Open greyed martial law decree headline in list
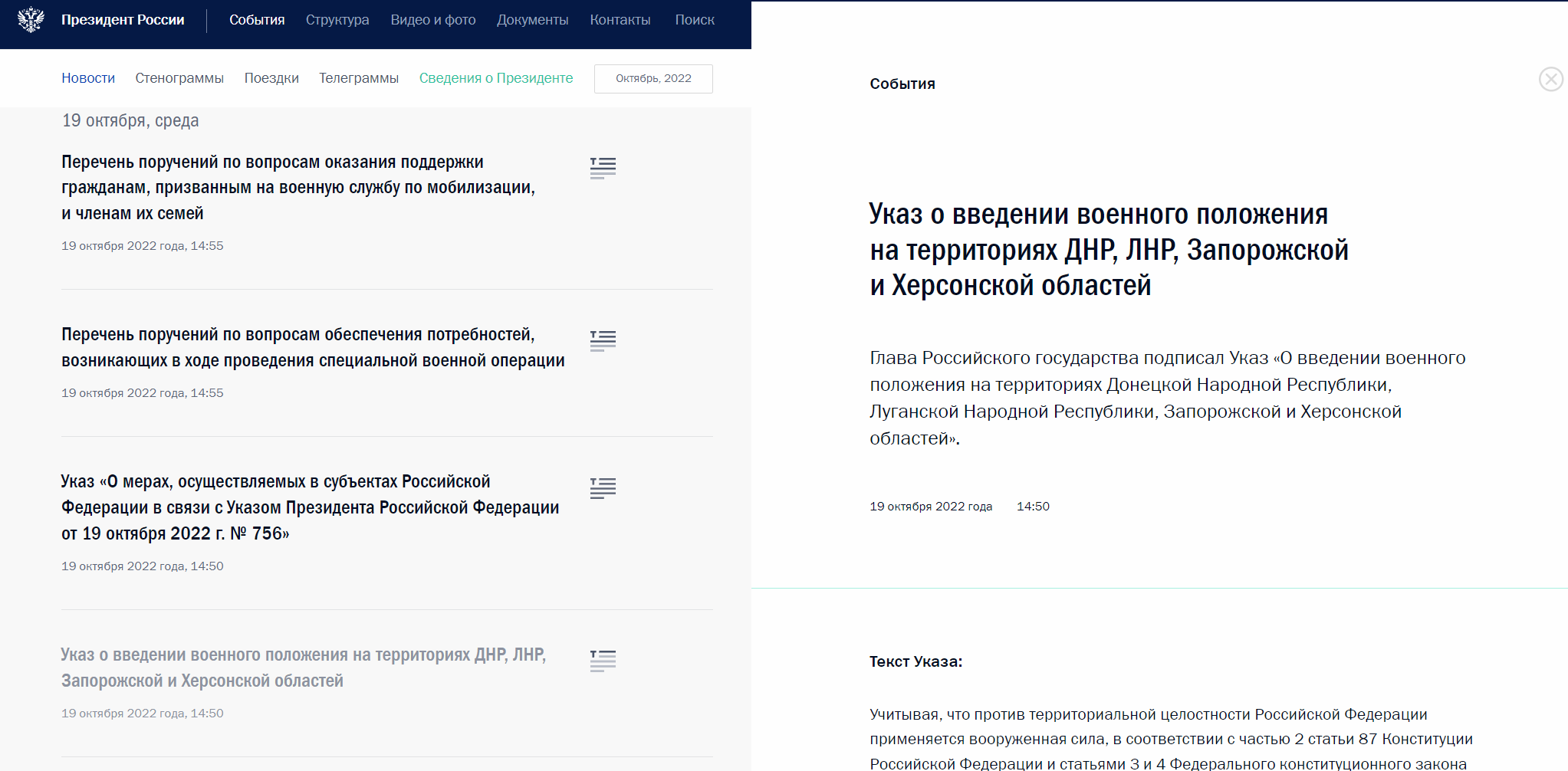Viewport: 1568px width, 771px height. pyautogui.click(x=304, y=668)
